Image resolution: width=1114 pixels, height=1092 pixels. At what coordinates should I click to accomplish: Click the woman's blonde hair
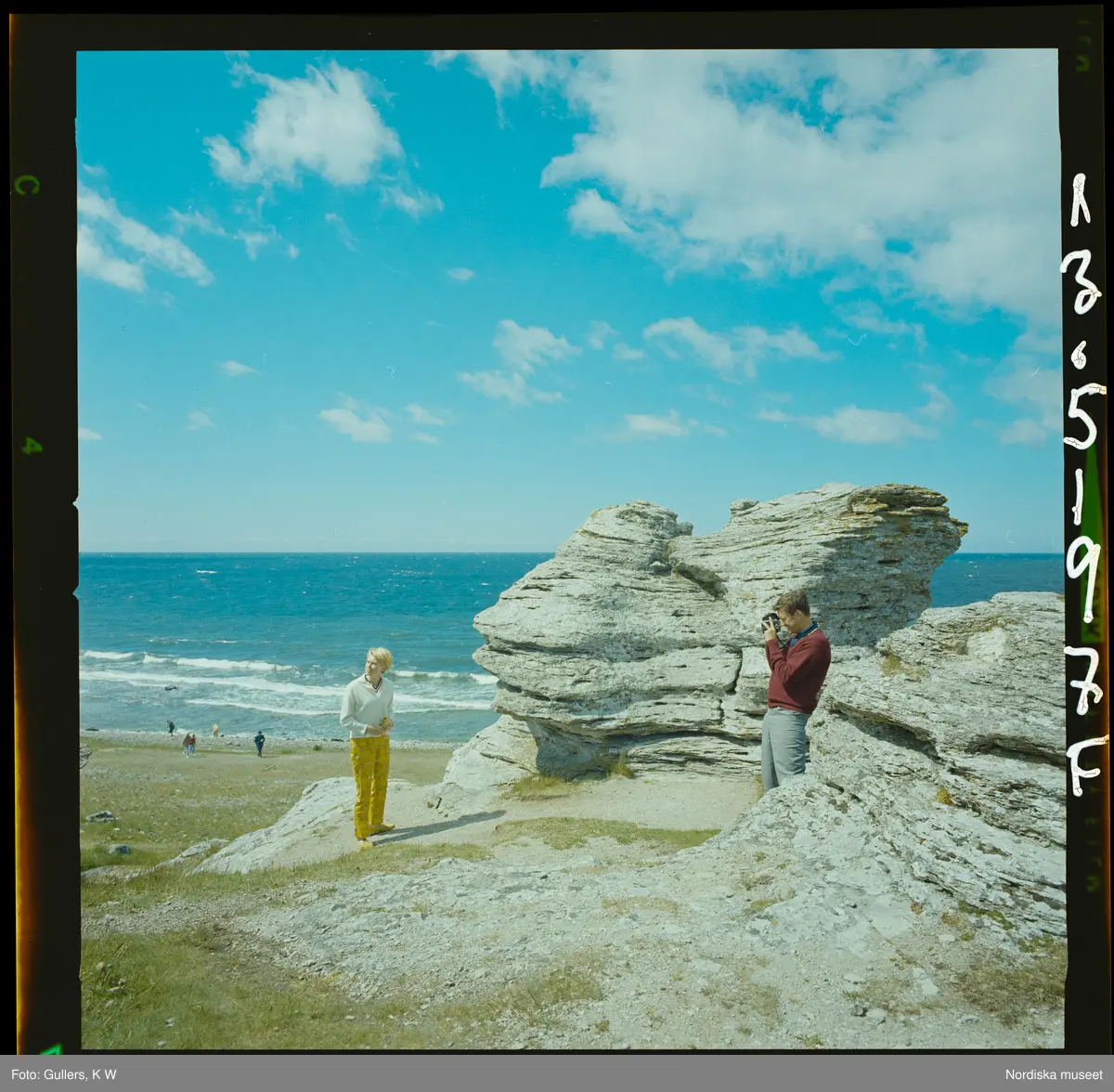(x=379, y=658)
